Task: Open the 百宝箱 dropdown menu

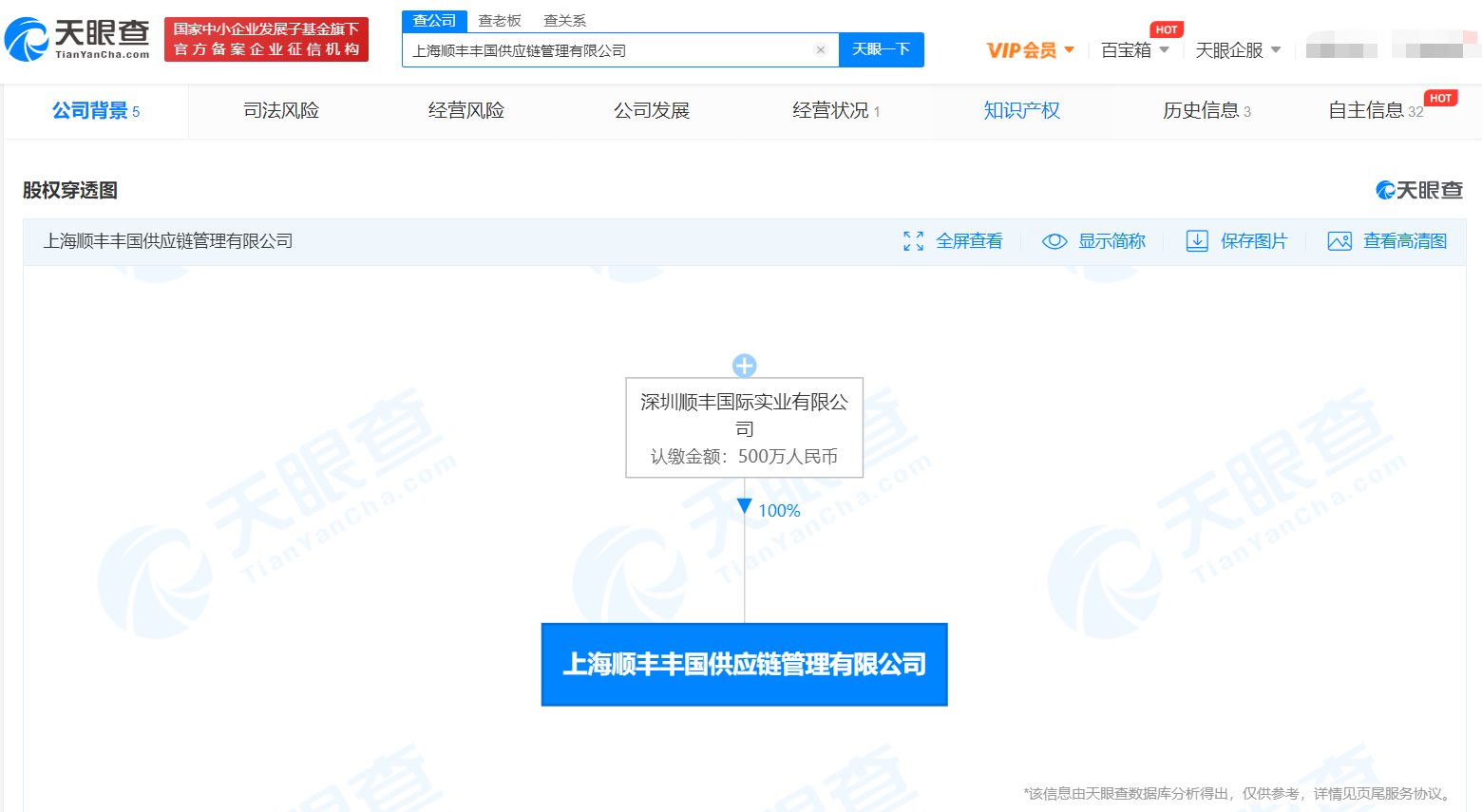Action: (x=1134, y=50)
